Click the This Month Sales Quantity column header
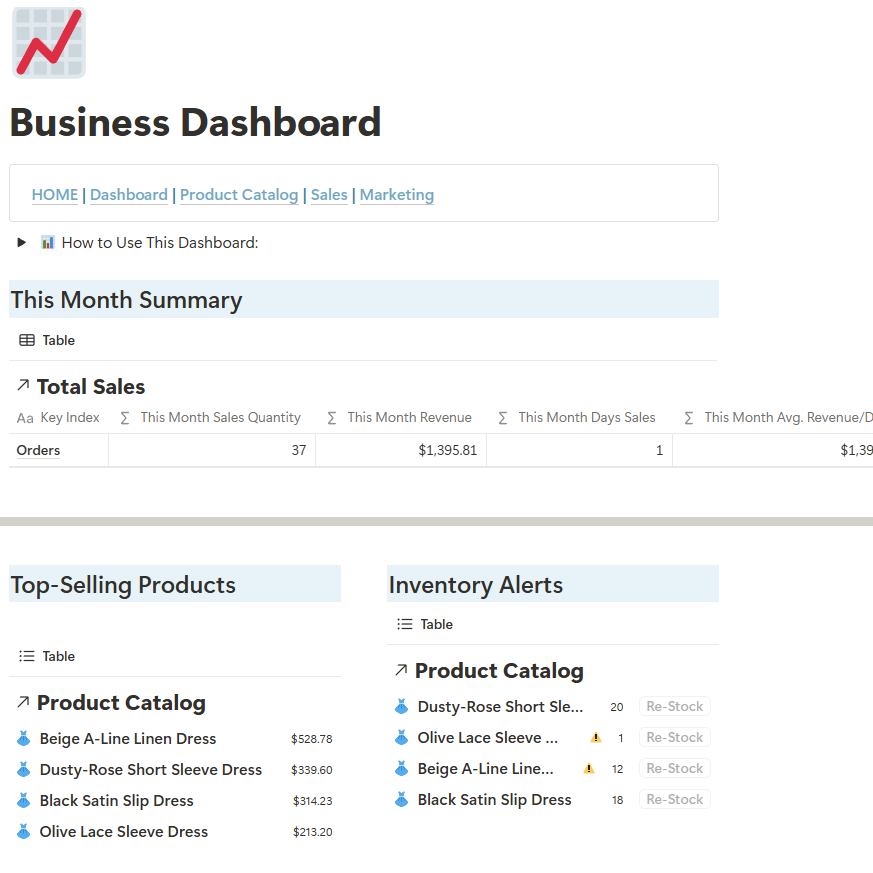This screenshot has height=873, width=873. pyautogui.click(x=220, y=418)
